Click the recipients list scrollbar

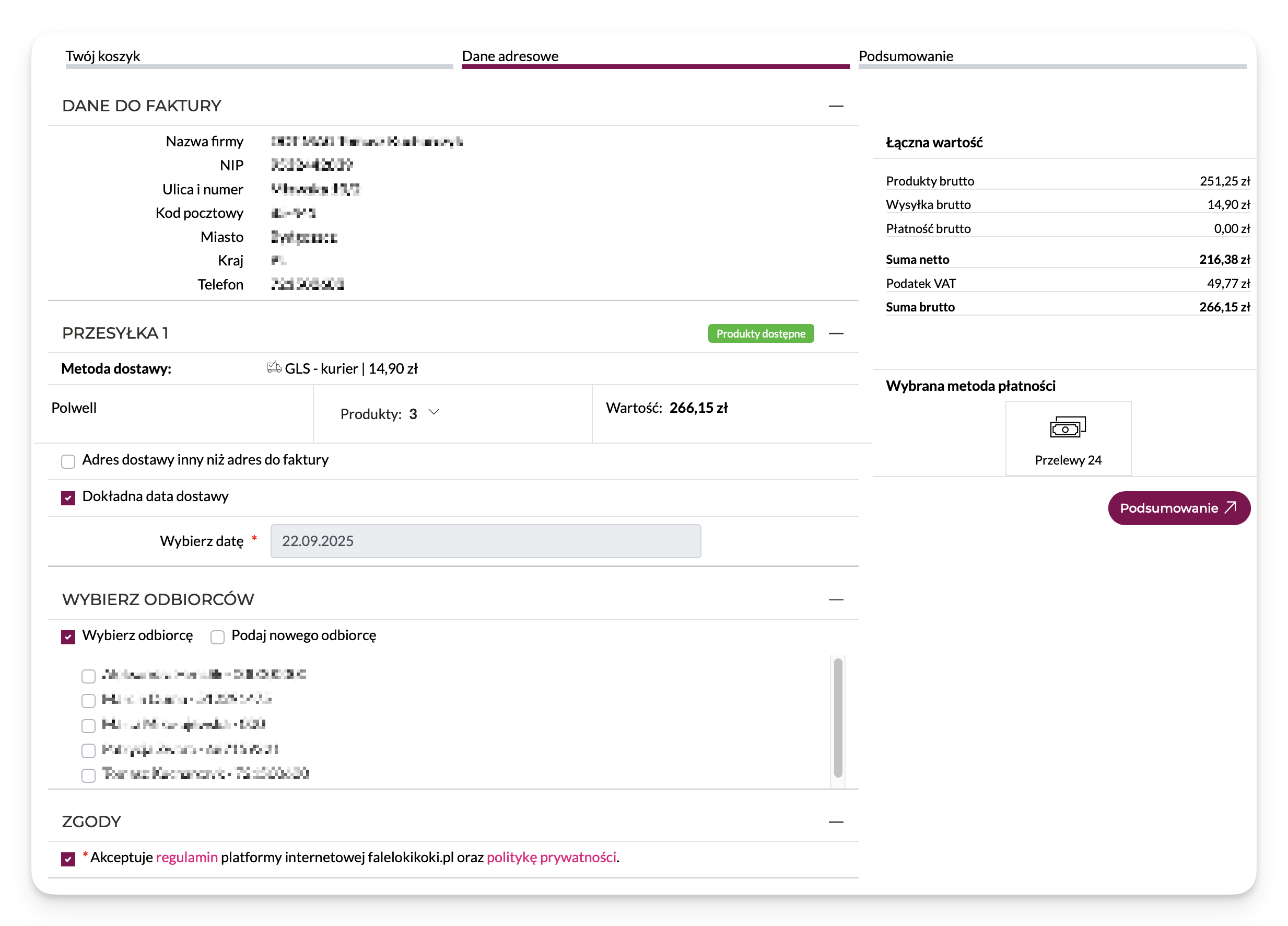coord(838,718)
